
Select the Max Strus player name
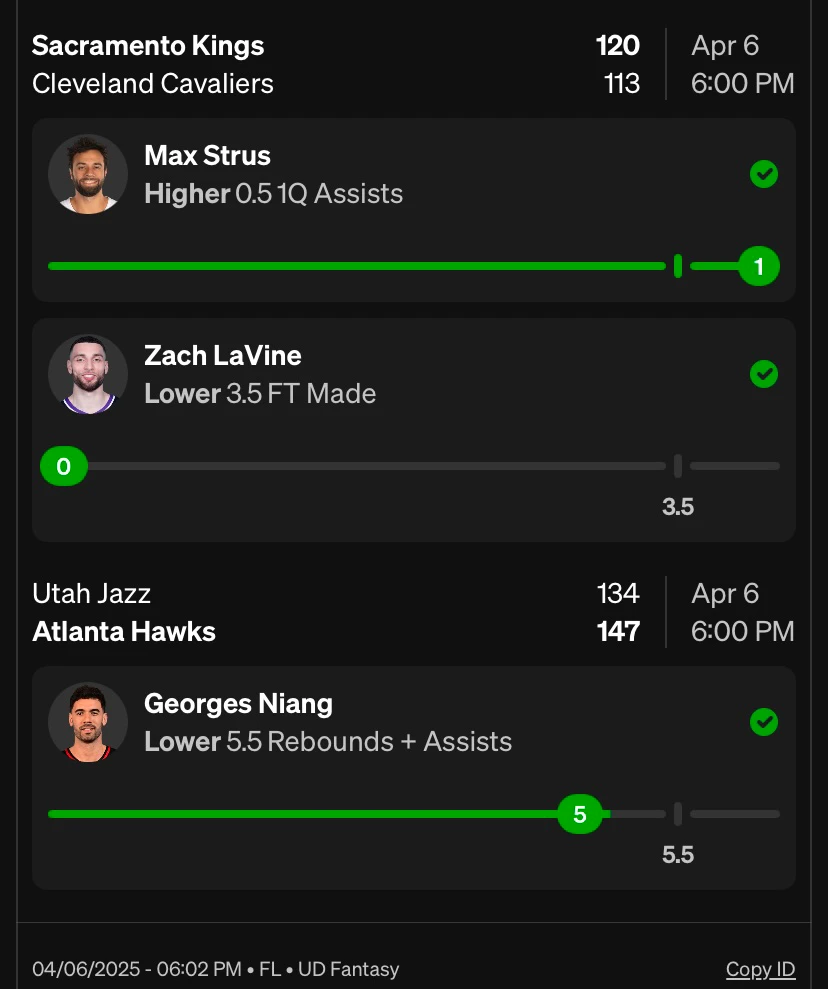(207, 156)
